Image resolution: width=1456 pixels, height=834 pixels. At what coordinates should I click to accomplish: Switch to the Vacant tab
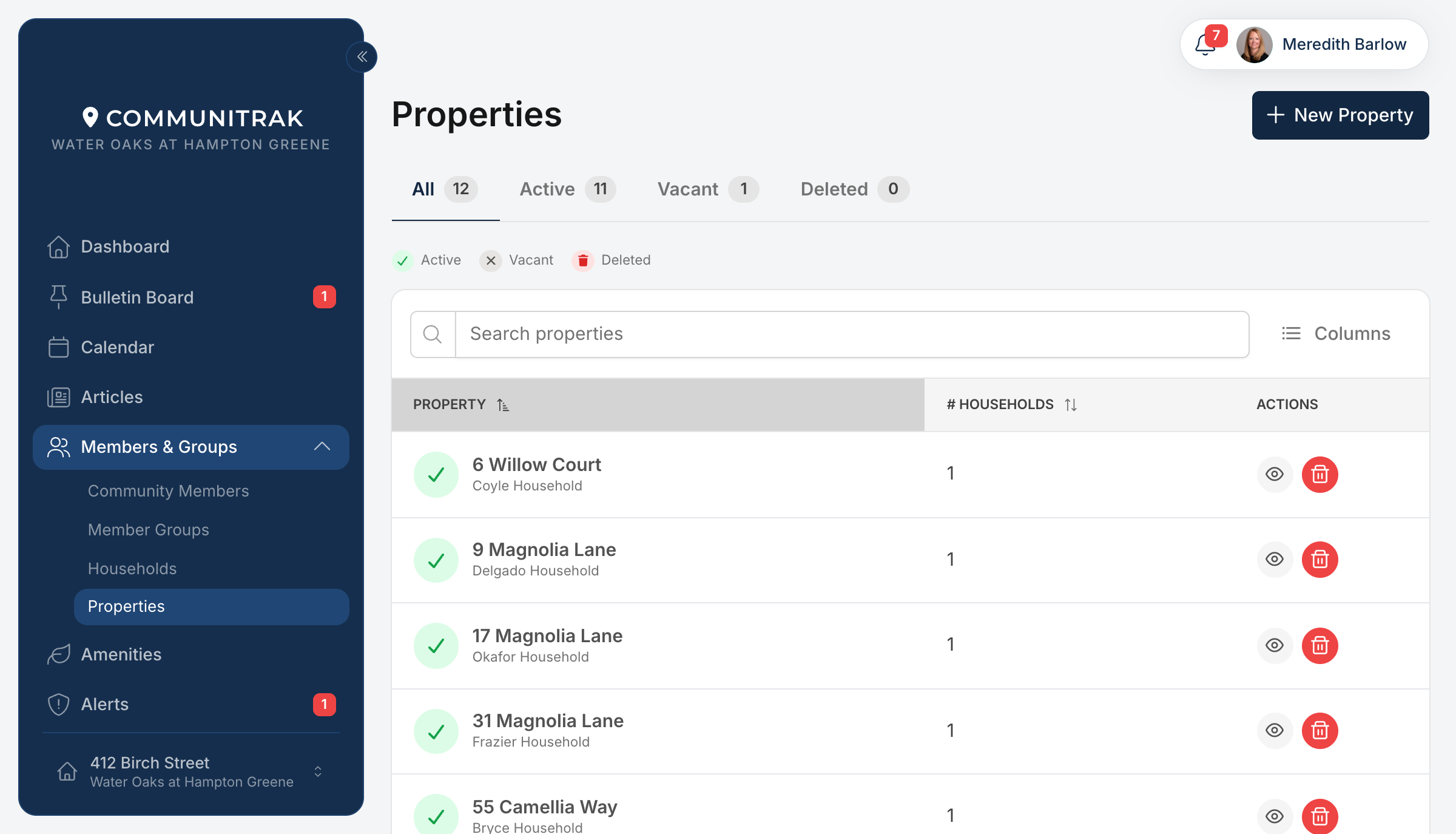click(707, 189)
